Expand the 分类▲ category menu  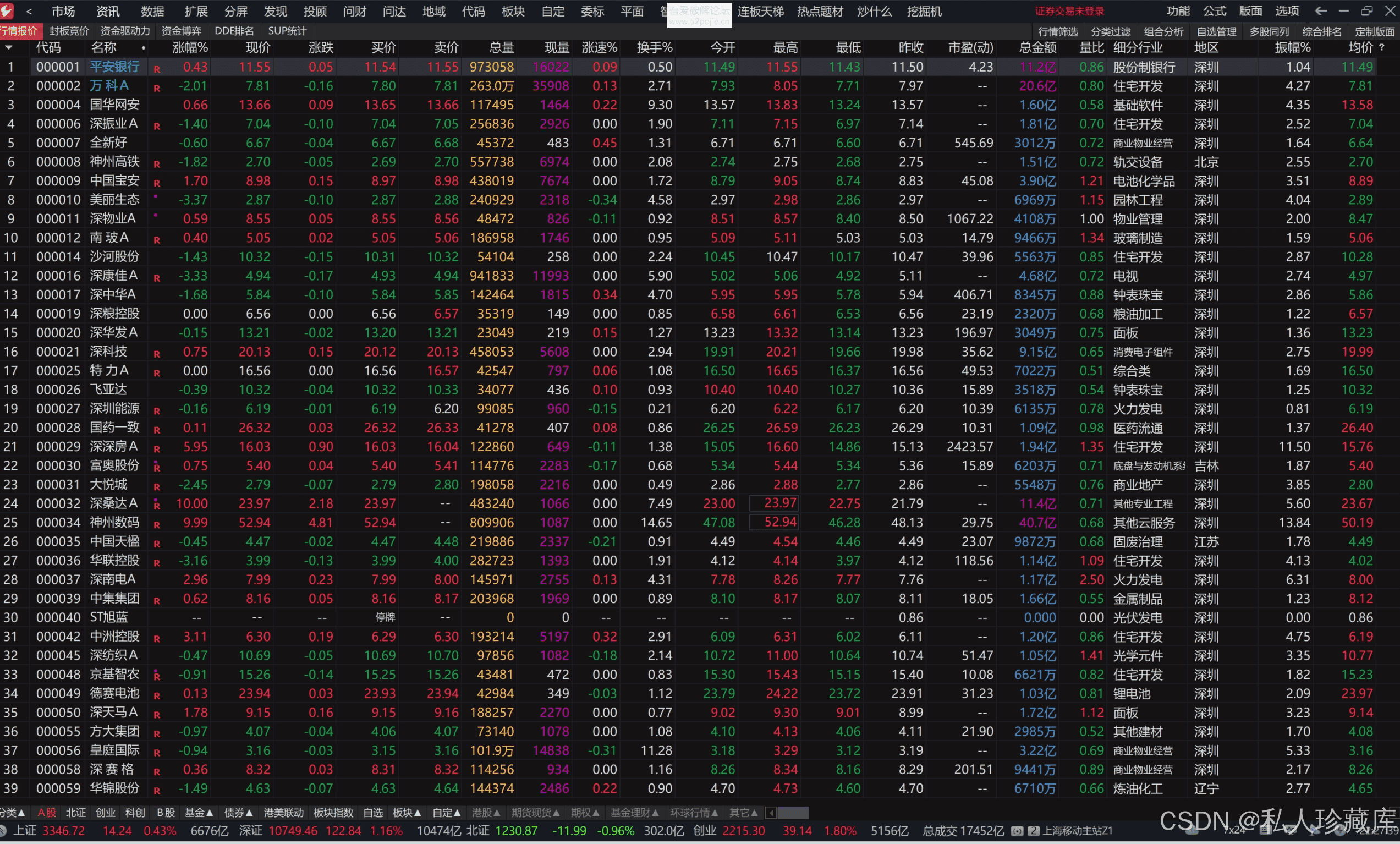point(13,813)
